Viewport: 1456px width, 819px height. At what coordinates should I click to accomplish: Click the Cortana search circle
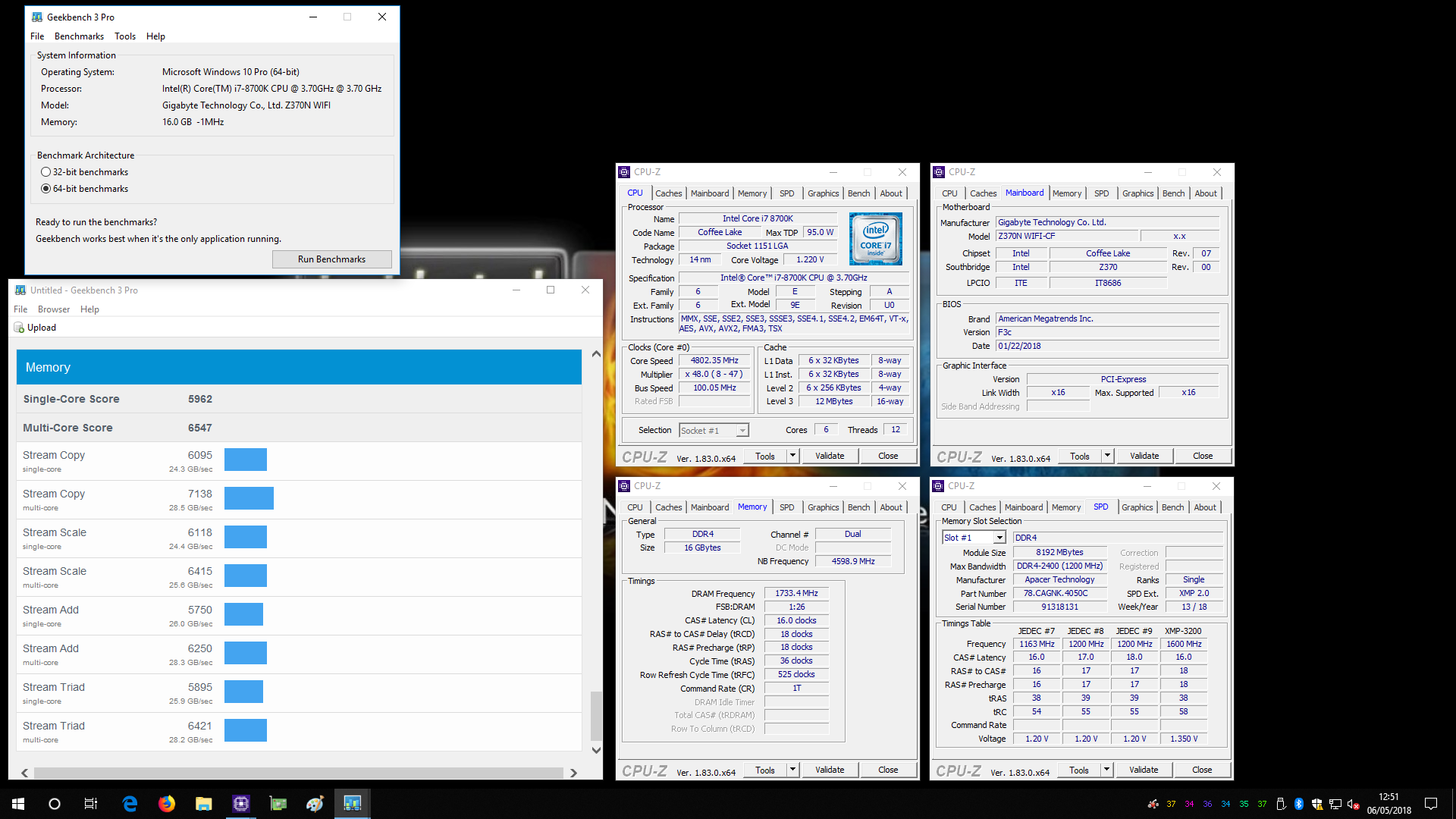pos(55,804)
